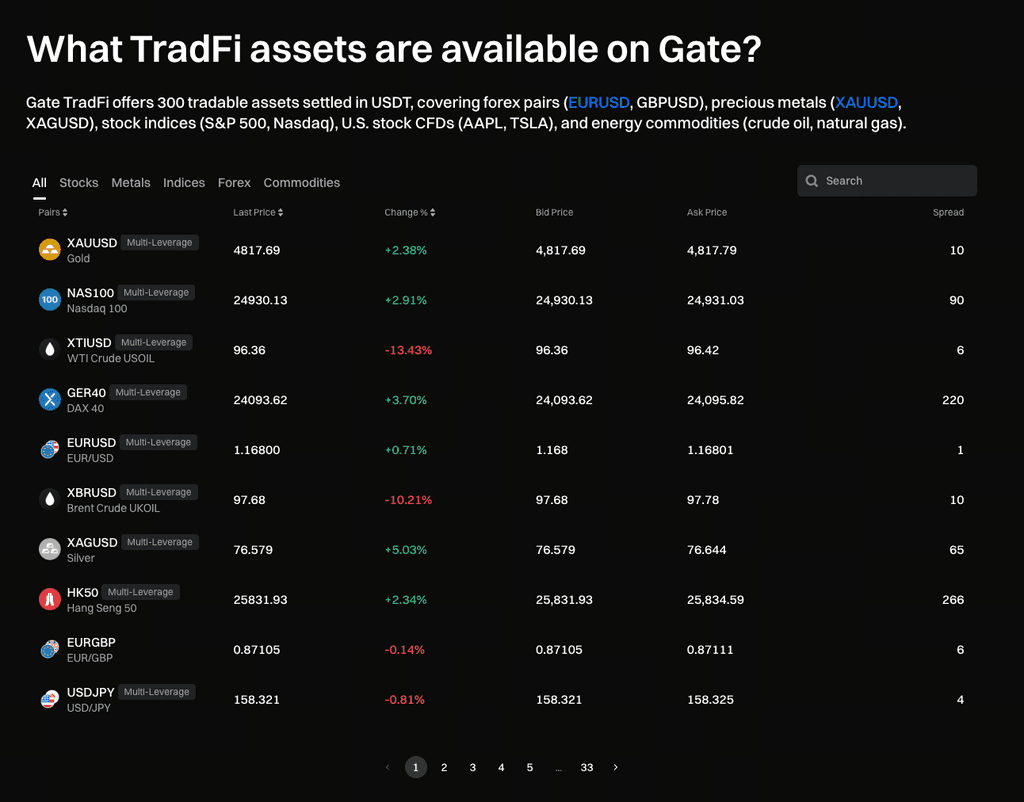Sort by Last Price column
Viewport: 1024px width, 802px height.
pyautogui.click(x=258, y=212)
